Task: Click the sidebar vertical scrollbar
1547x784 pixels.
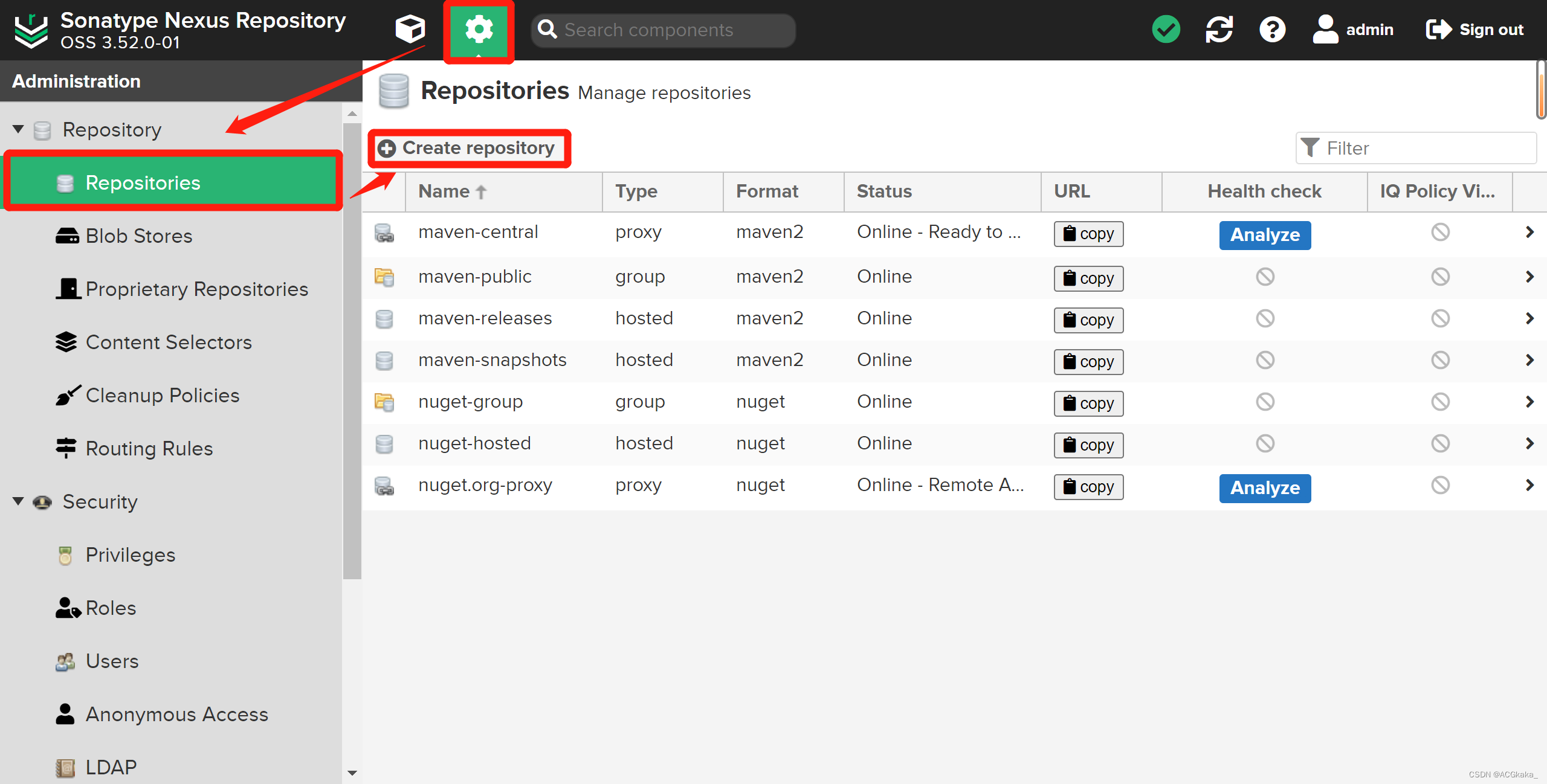Action: [352, 350]
